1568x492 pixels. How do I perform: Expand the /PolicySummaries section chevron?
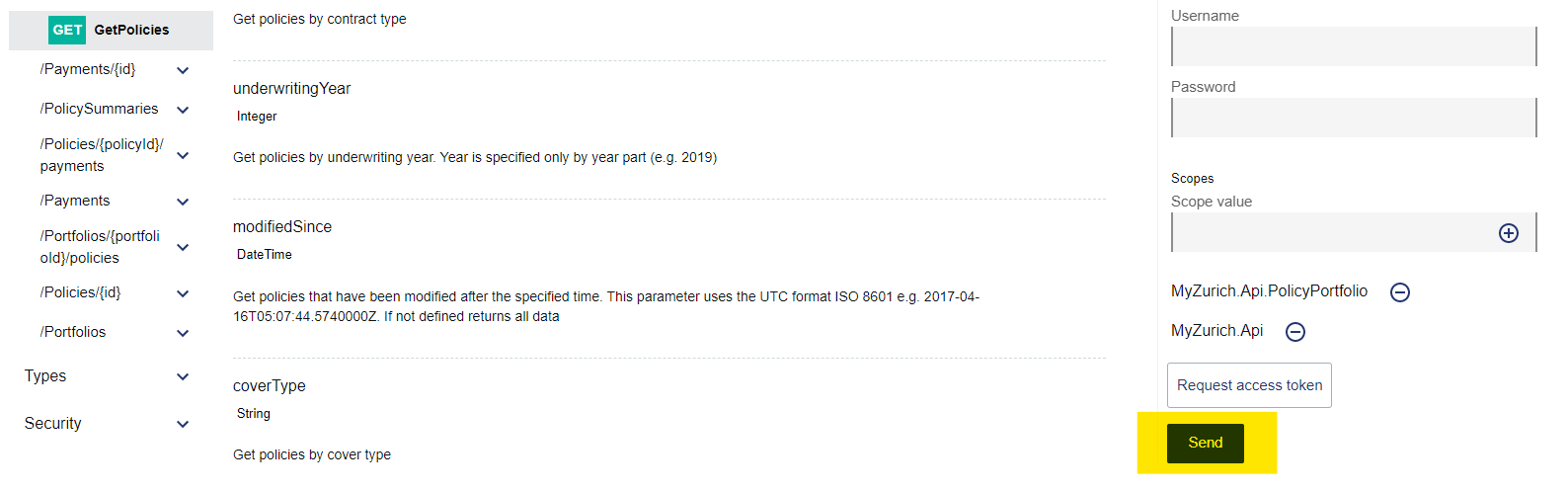tap(183, 110)
